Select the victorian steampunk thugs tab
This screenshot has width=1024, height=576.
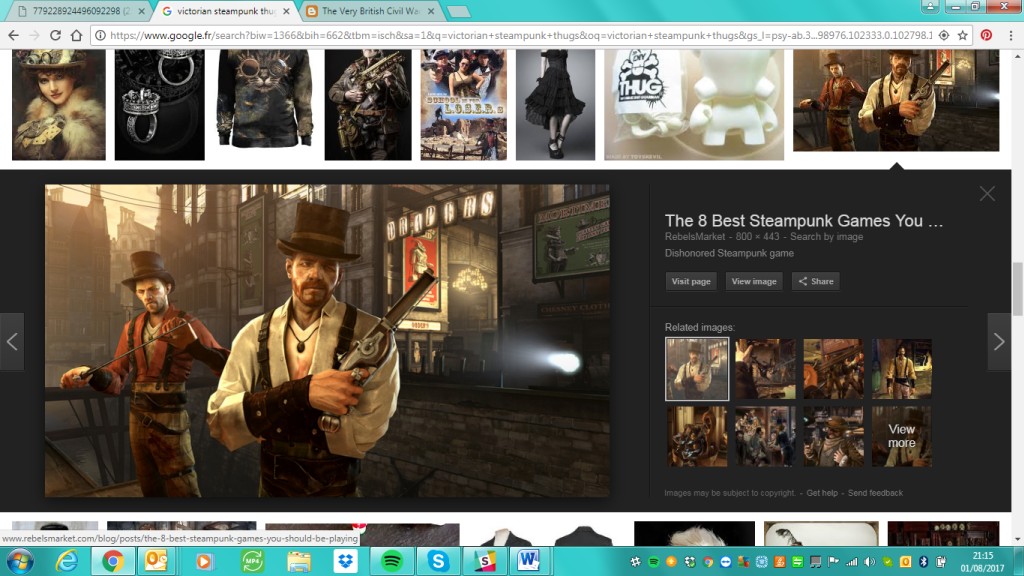coord(226,11)
